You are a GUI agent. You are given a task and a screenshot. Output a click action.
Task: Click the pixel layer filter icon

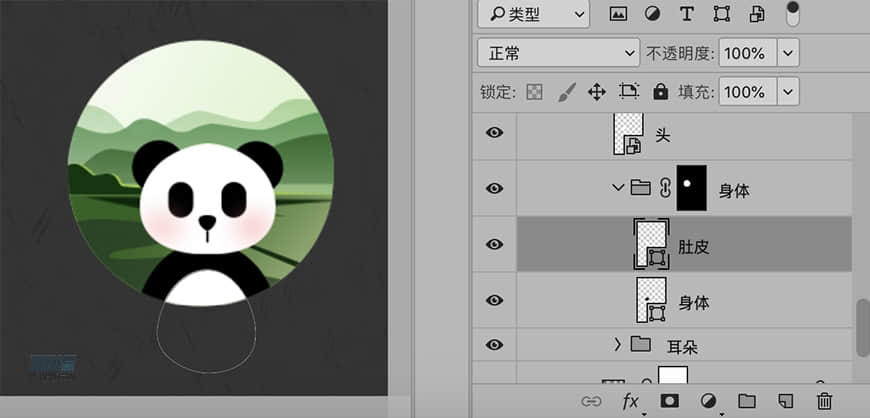pos(618,13)
